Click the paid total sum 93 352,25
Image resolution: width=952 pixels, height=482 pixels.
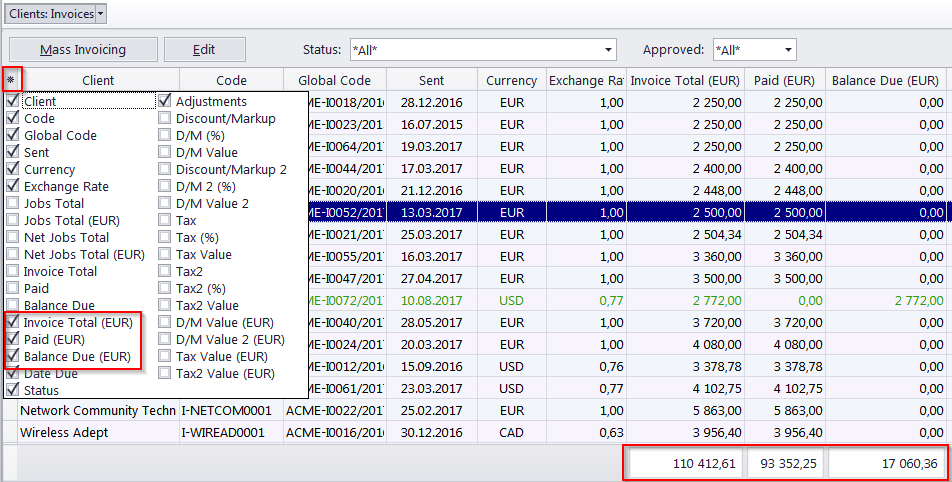pyautogui.click(x=786, y=463)
